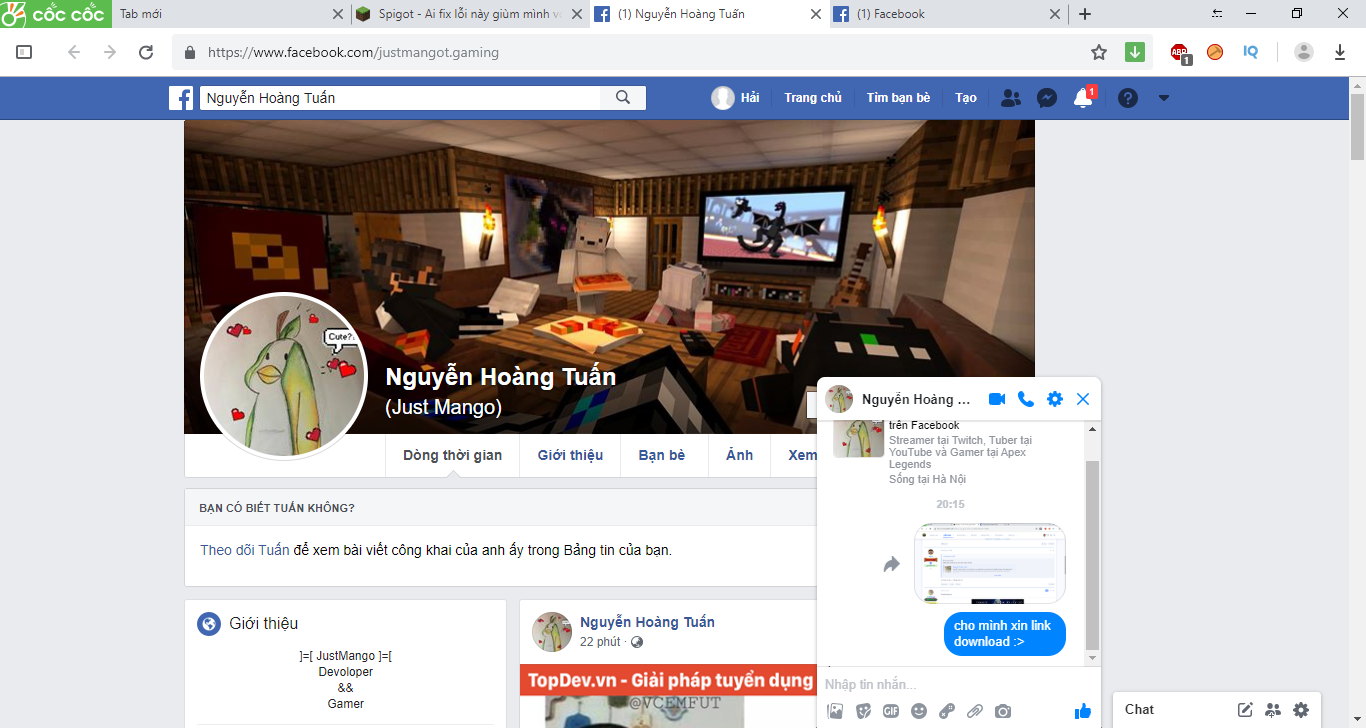Close the Spigot browser tab
This screenshot has height=728, width=1366.
tap(575, 14)
